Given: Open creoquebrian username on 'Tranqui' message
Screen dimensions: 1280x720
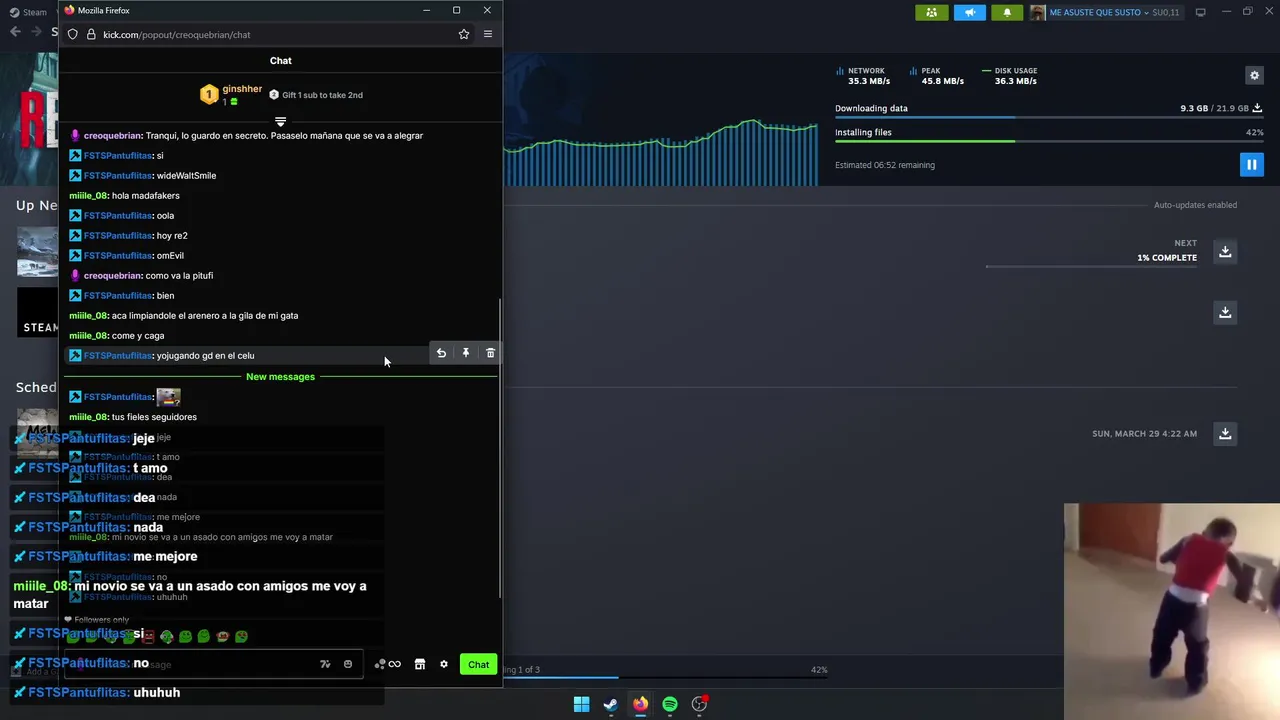Looking at the screenshot, I should [112, 135].
